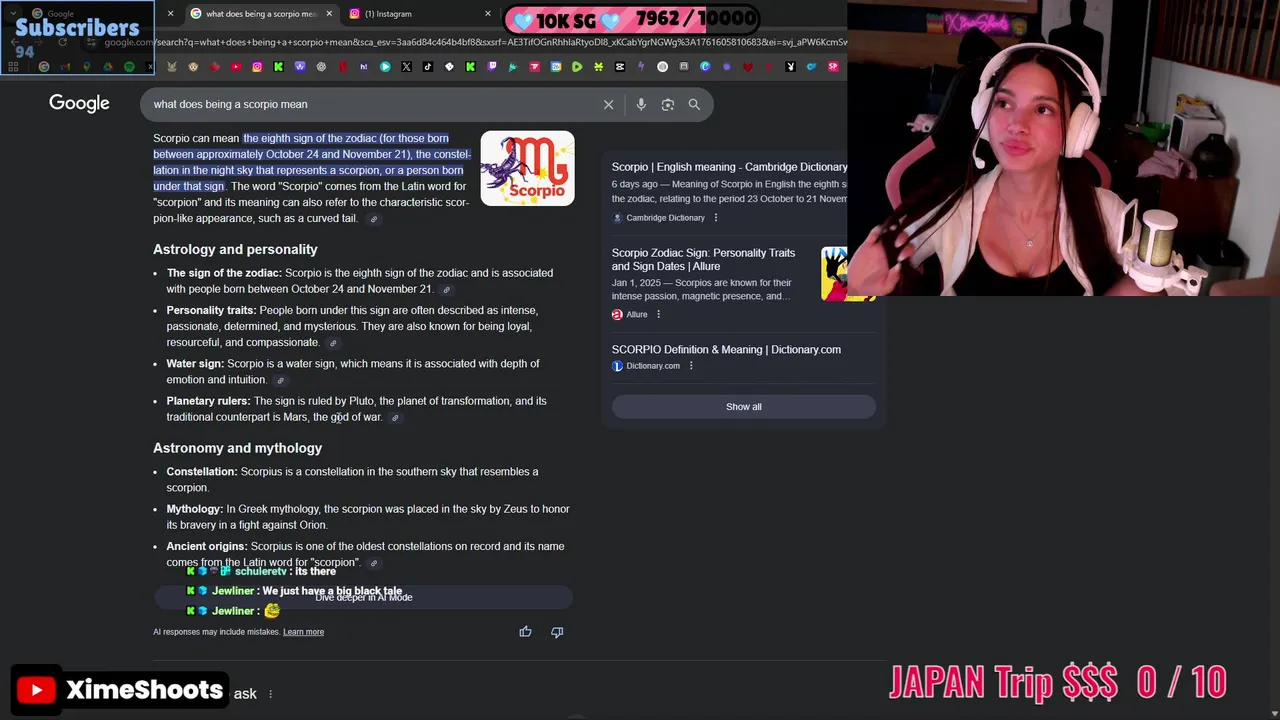
Task: Click 'Planetary rulers:' bullet label
Action: (x=208, y=401)
